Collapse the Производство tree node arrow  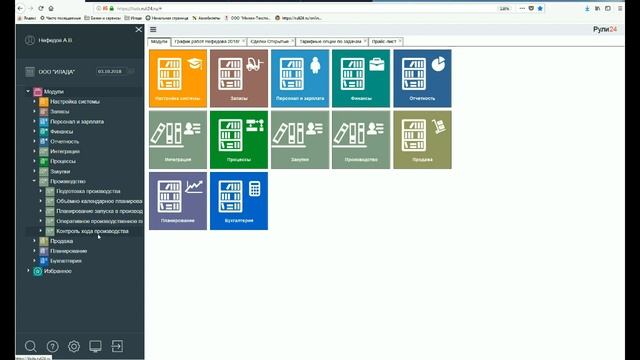pyautogui.click(x=35, y=181)
